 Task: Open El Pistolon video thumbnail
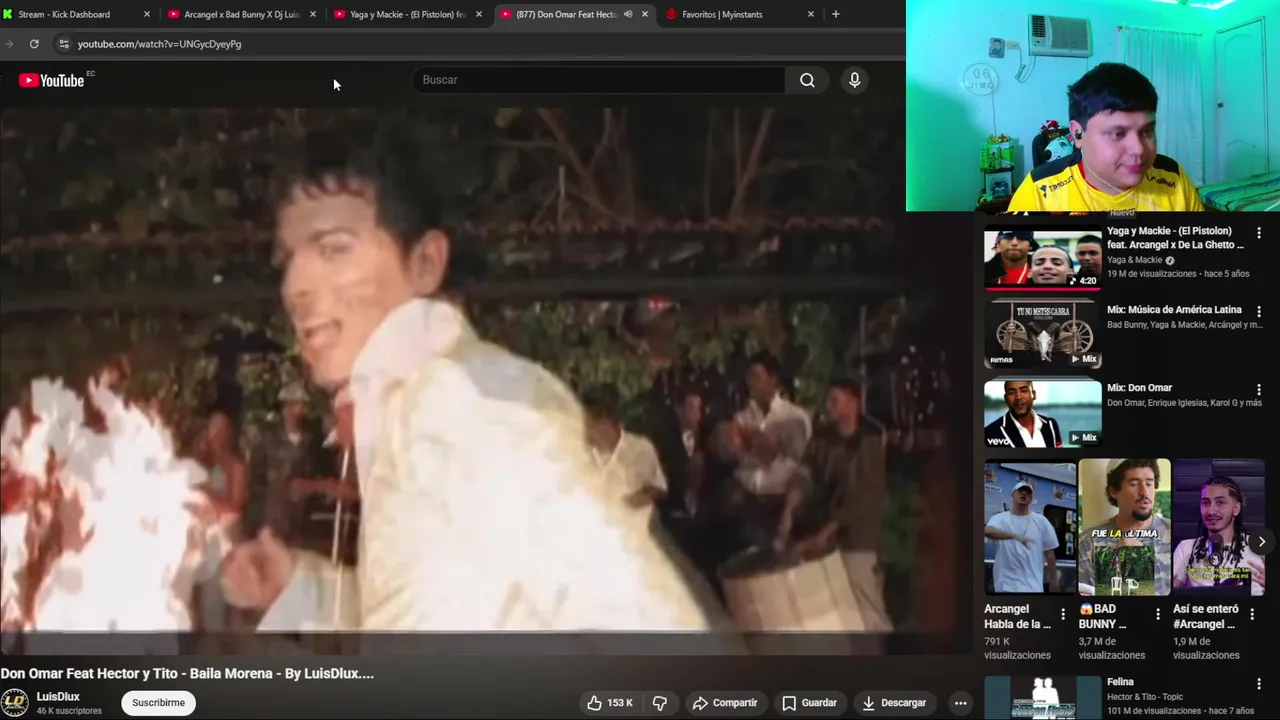[1042, 259]
